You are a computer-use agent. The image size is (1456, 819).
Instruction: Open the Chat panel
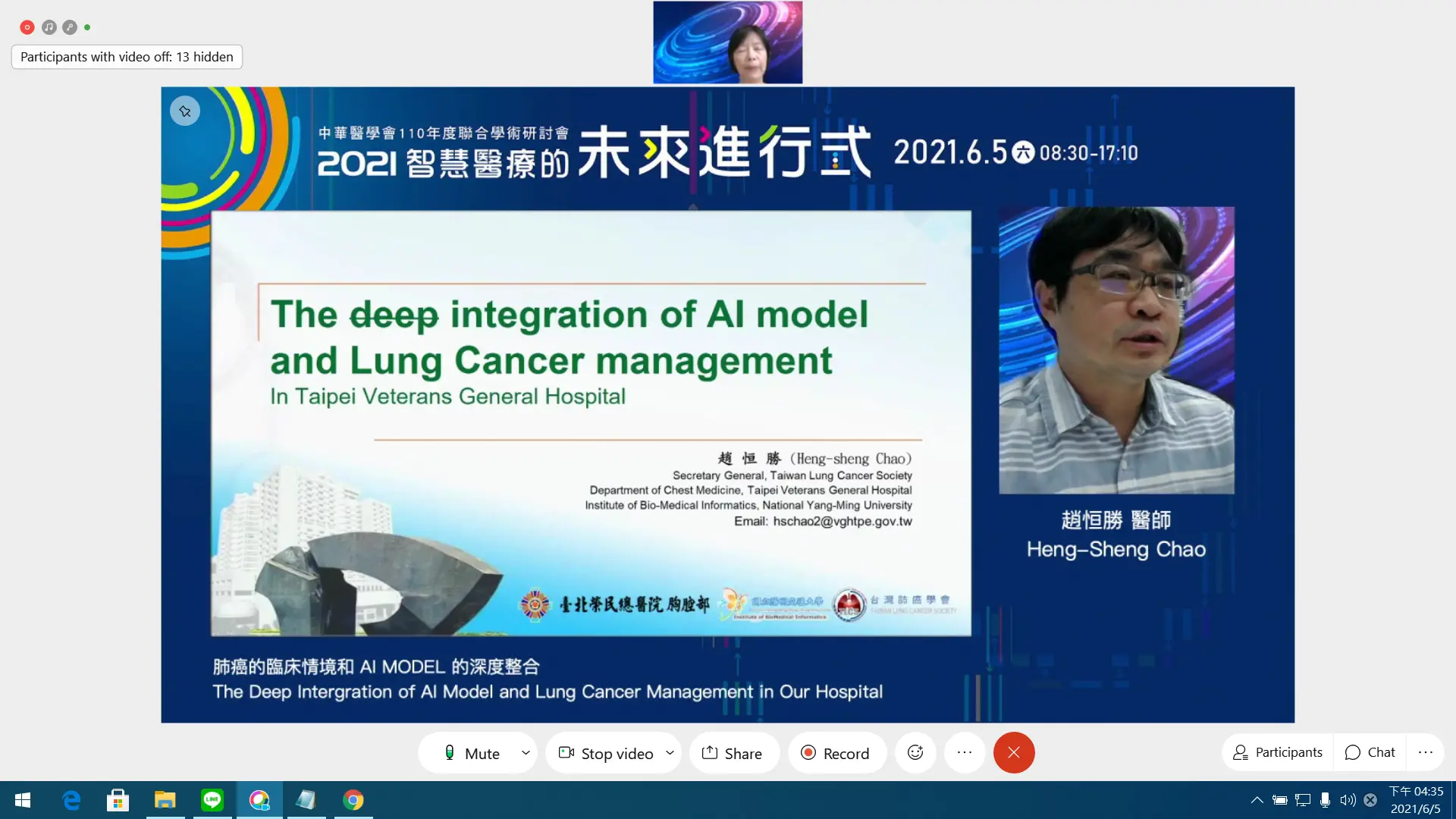click(1370, 752)
